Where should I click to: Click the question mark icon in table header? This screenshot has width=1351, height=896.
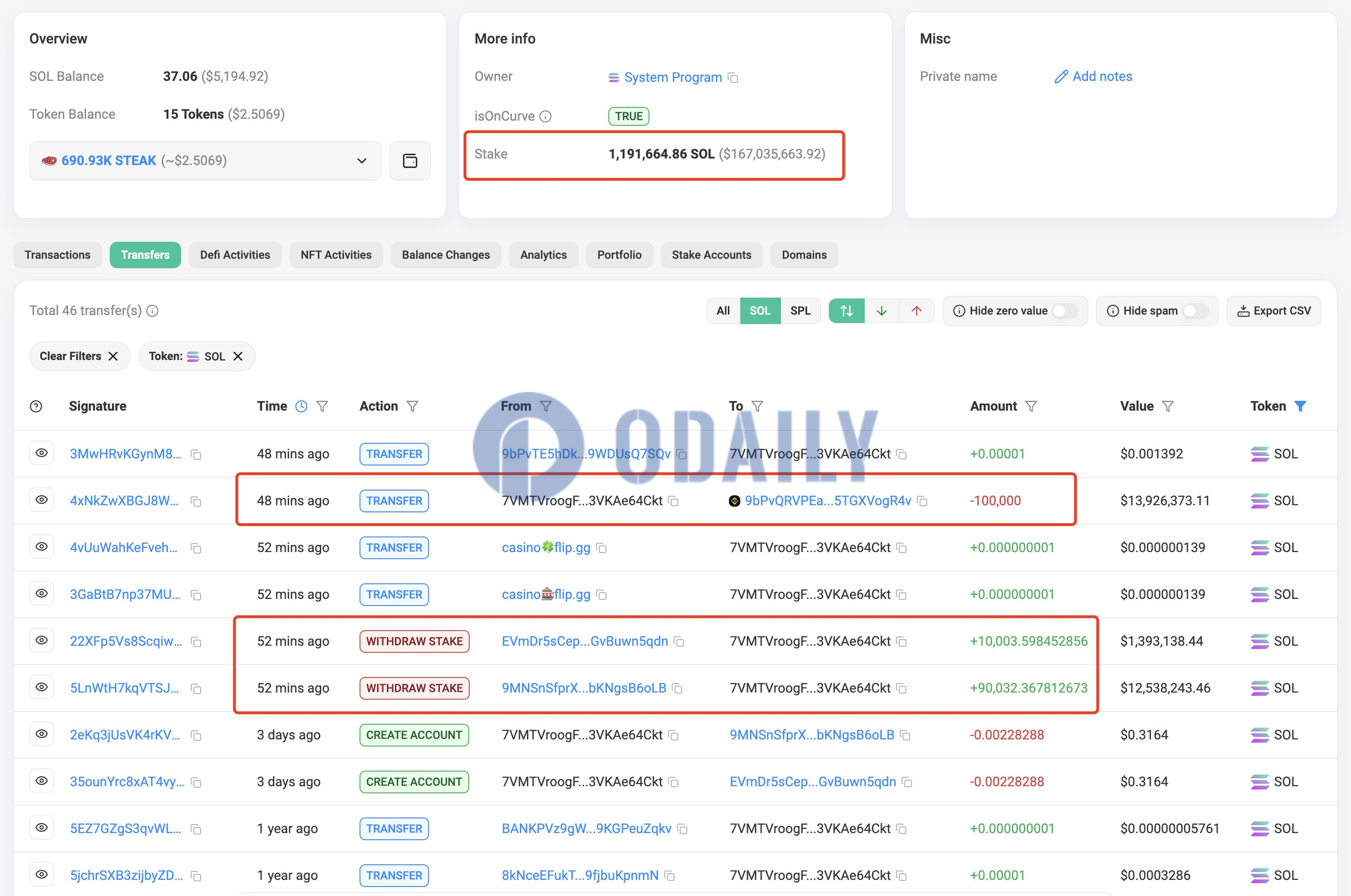(36, 406)
